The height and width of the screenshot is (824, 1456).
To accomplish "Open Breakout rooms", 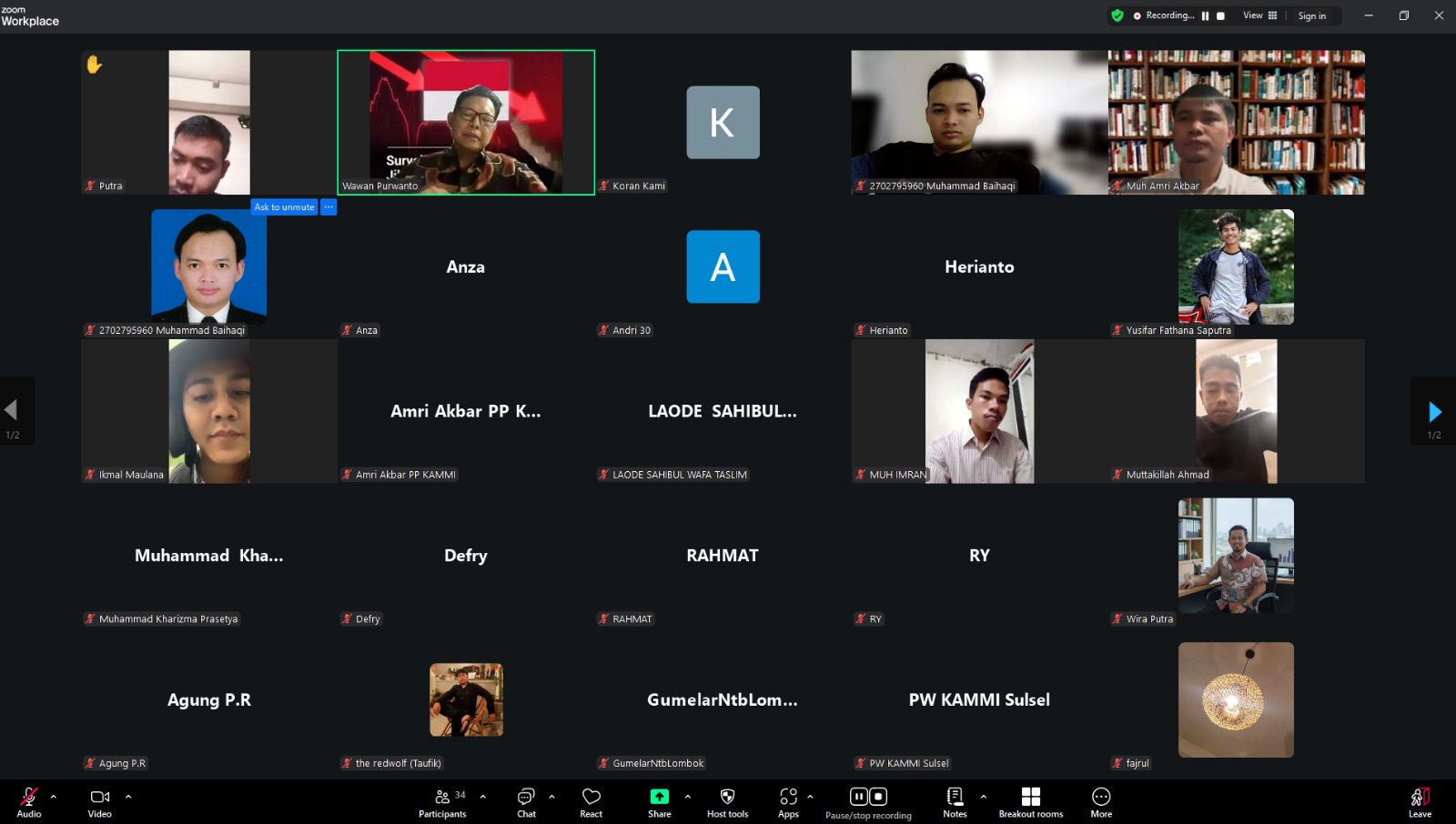I will pyautogui.click(x=1030, y=802).
